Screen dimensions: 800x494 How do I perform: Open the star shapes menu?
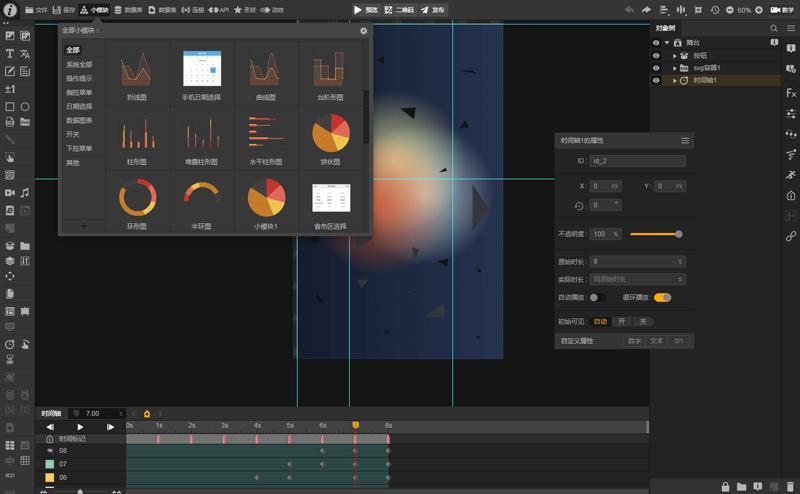click(244, 10)
